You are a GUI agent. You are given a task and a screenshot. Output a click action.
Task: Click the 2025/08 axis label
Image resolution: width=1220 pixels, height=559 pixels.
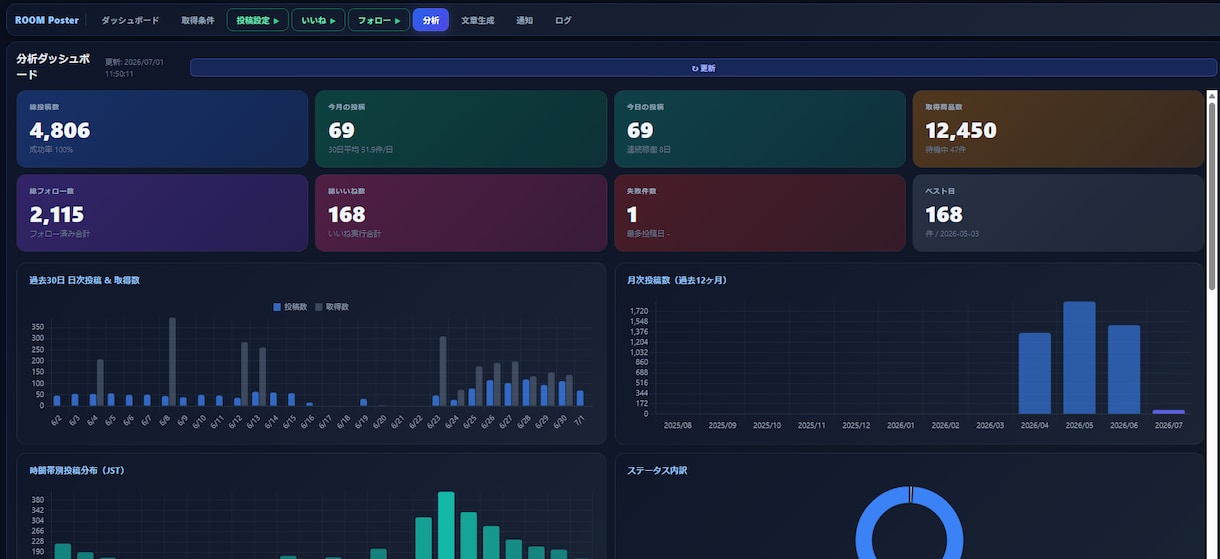(678, 425)
